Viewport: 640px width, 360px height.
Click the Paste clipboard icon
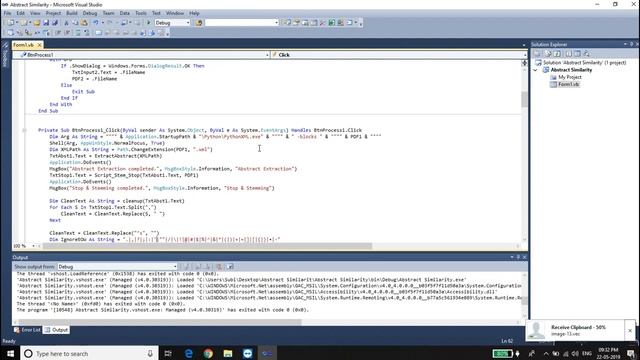(x=84, y=23)
